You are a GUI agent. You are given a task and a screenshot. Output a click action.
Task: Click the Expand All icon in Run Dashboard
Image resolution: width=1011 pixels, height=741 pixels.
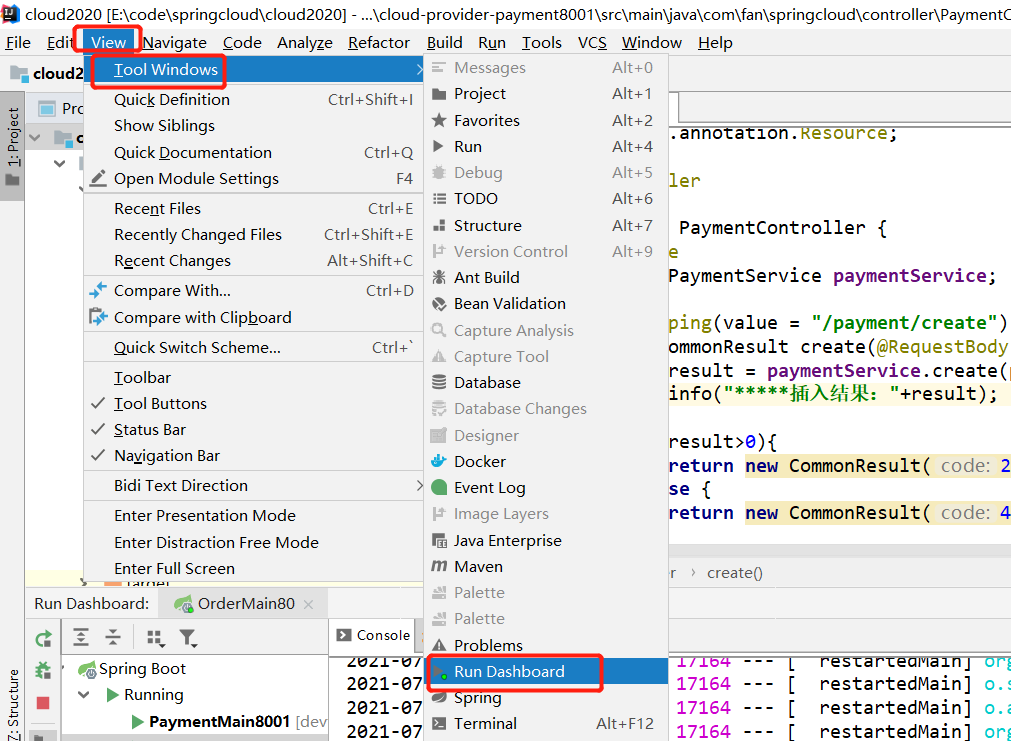81,637
